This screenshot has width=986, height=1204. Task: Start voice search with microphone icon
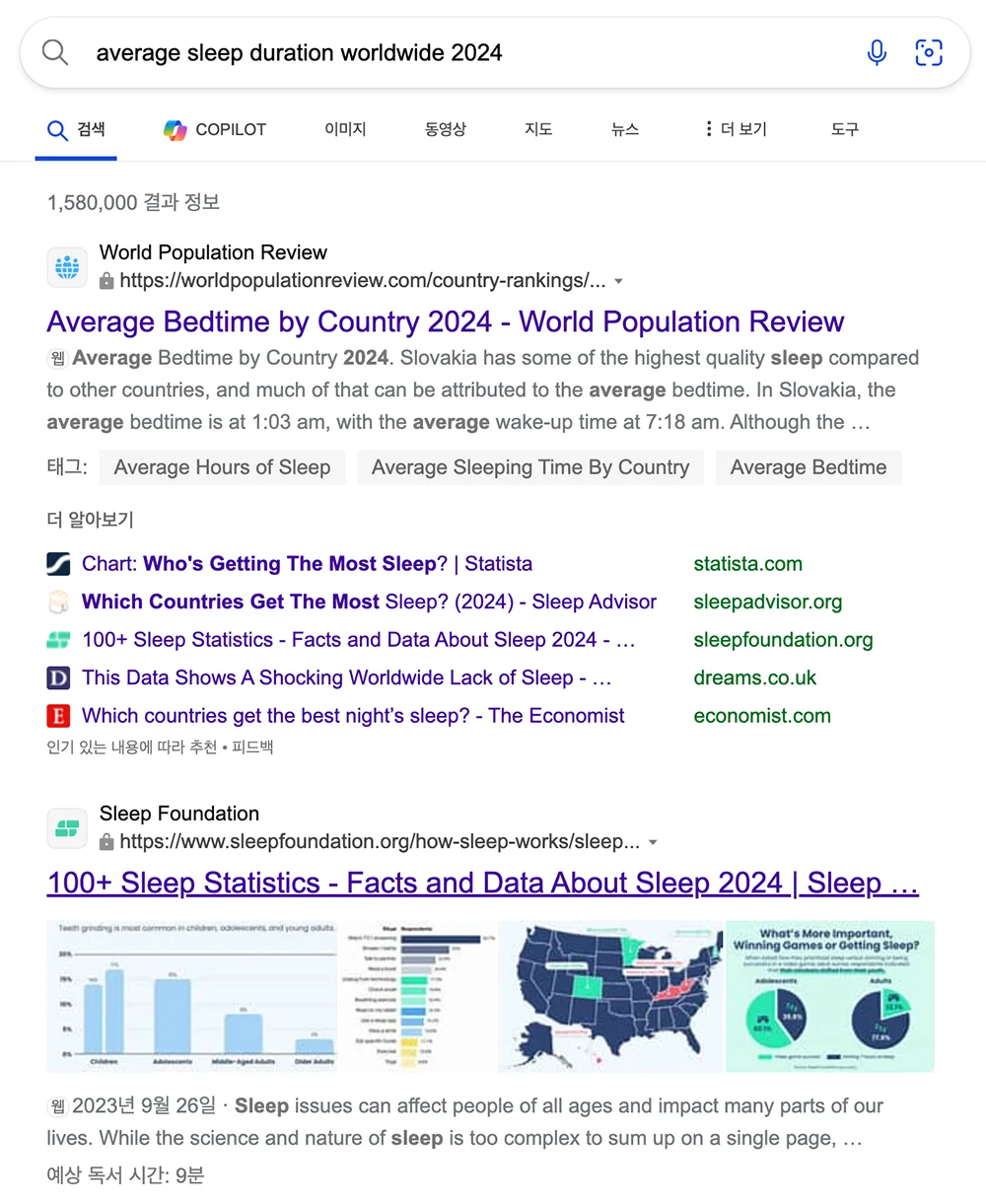point(877,52)
